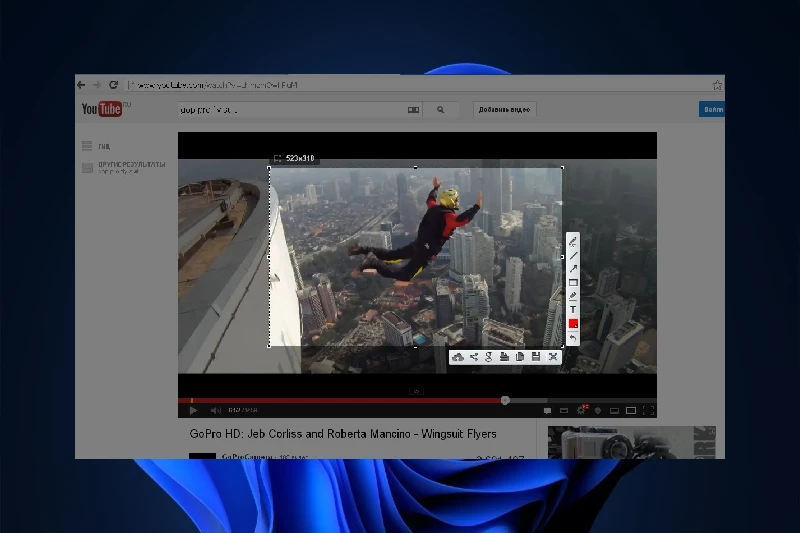Select the pen tool in Lightshot toolbar

pos(573,241)
